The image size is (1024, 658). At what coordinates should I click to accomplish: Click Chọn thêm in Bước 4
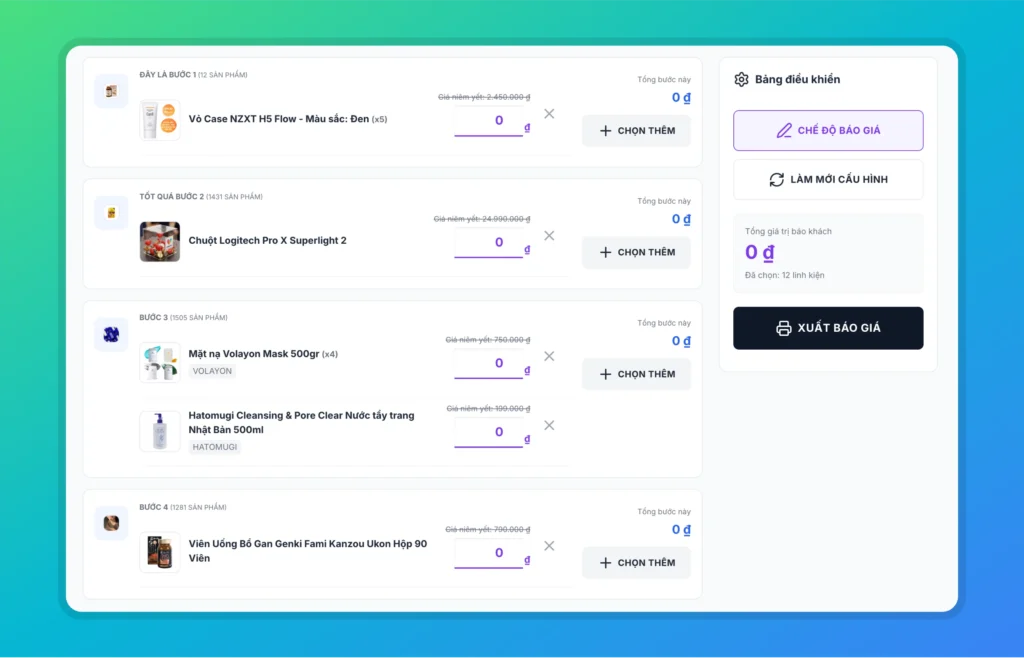point(636,563)
